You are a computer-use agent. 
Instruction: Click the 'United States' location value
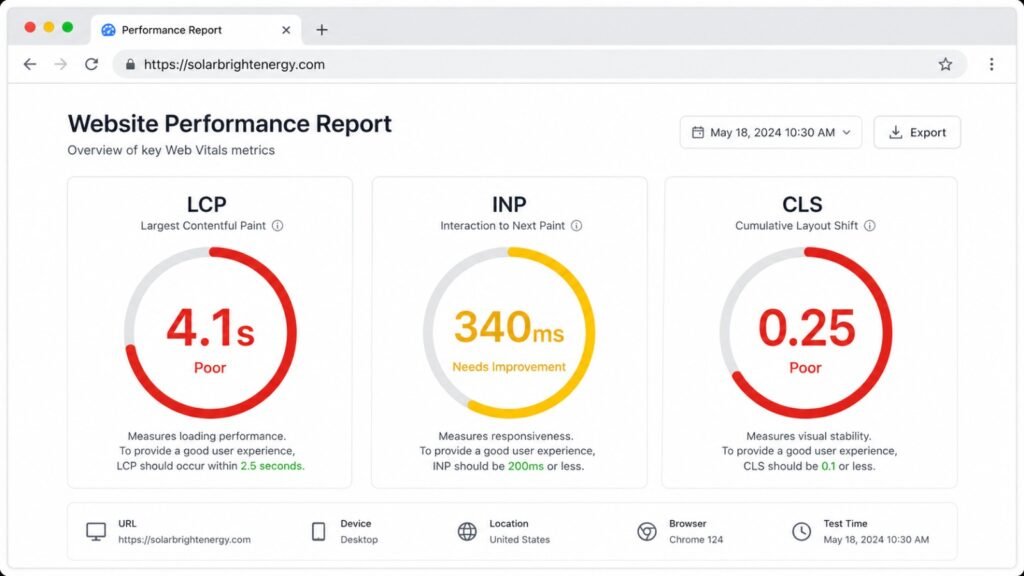(520, 539)
